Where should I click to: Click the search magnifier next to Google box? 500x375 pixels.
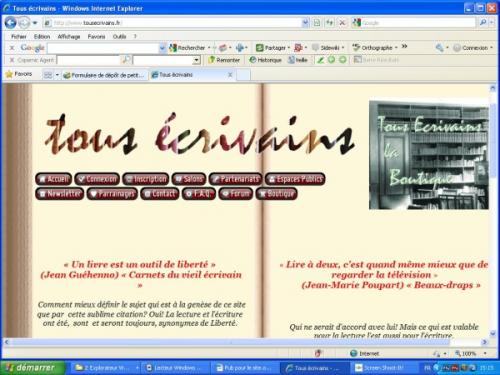(483, 23)
